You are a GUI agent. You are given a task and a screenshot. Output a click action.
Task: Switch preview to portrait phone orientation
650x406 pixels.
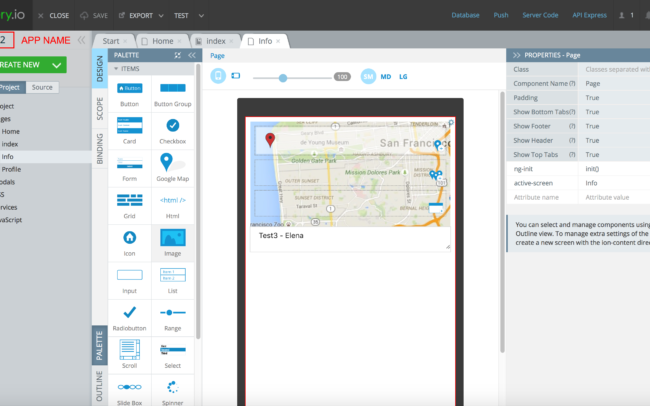click(x=218, y=76)
